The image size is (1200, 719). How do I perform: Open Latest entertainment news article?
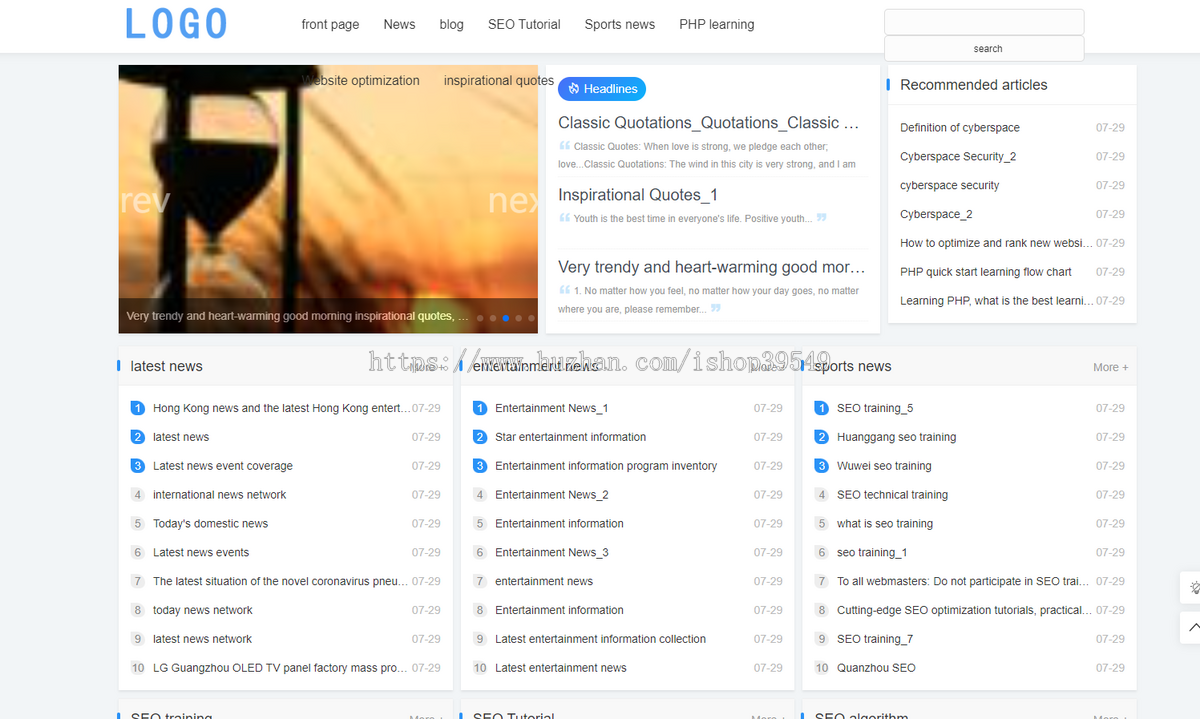click(x=561, y=669)
